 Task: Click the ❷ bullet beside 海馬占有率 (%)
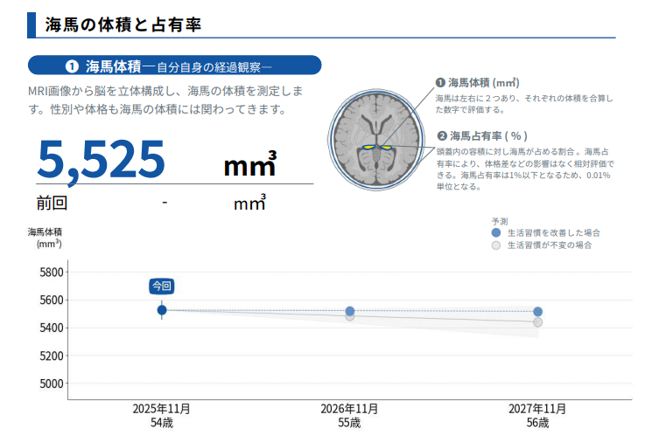click(441, 135)
